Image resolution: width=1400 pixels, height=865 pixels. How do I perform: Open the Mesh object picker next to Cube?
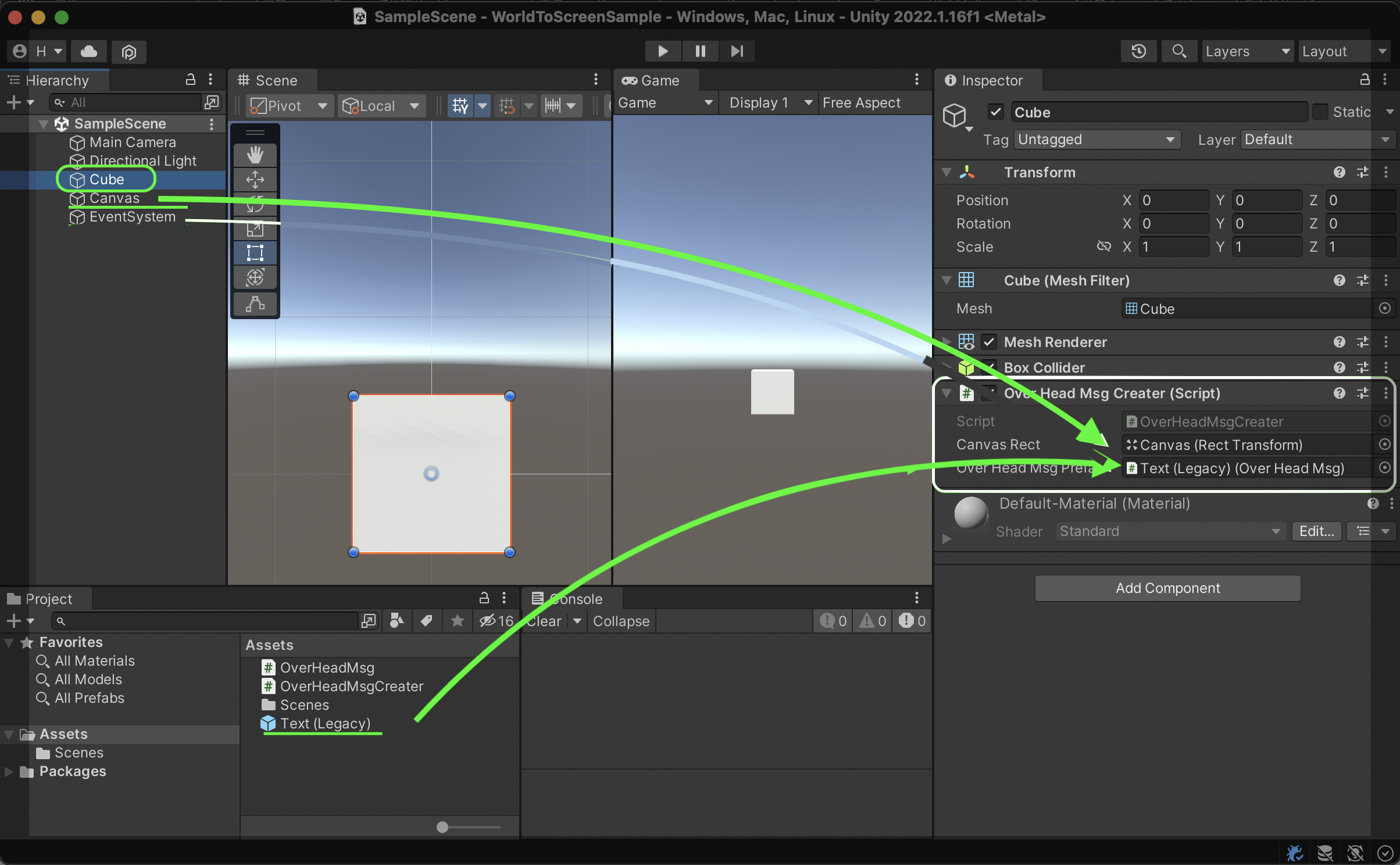click(1384, 309)
